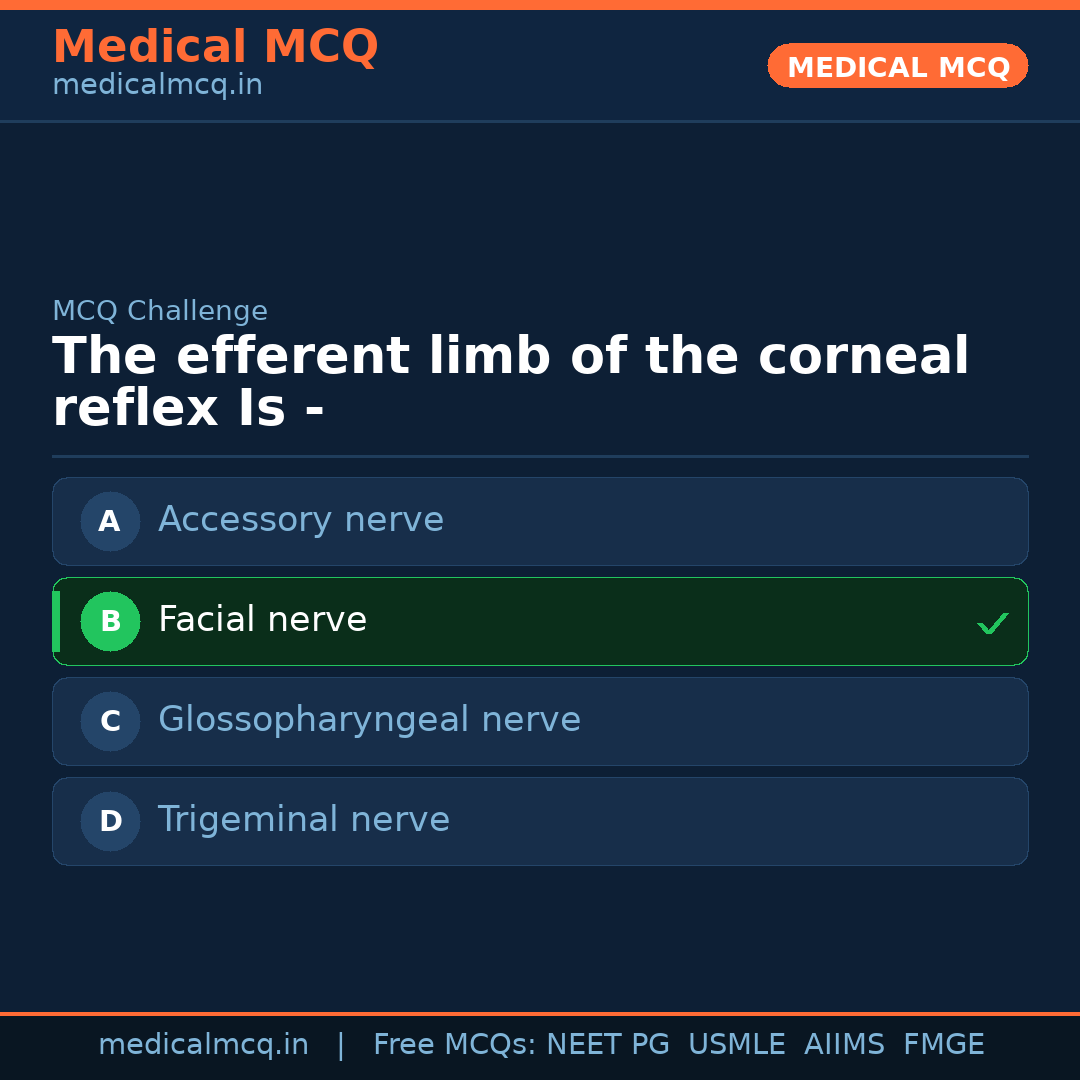Image resolution: width=1080 pixels, height=1080 pixels.
Task: Click the AIIMS label in the footer
Action: pos(844,1045)
